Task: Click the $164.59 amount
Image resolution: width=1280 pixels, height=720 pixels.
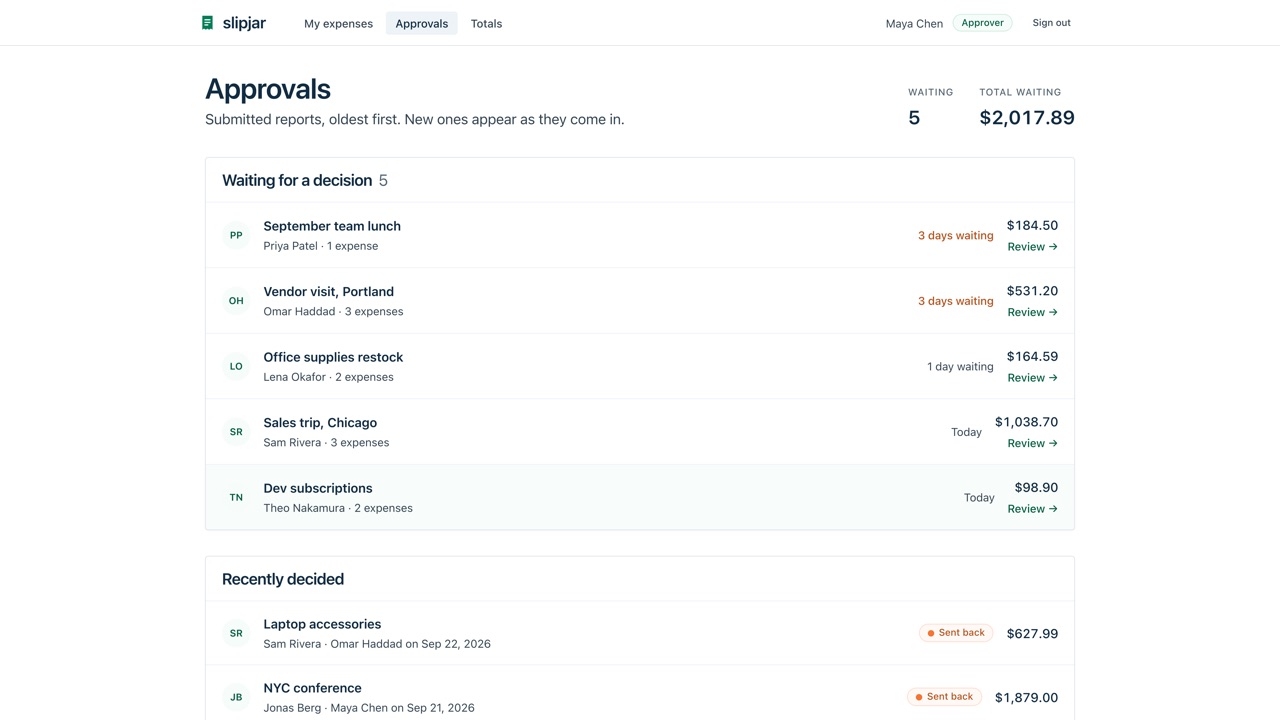Action: 1032,357
